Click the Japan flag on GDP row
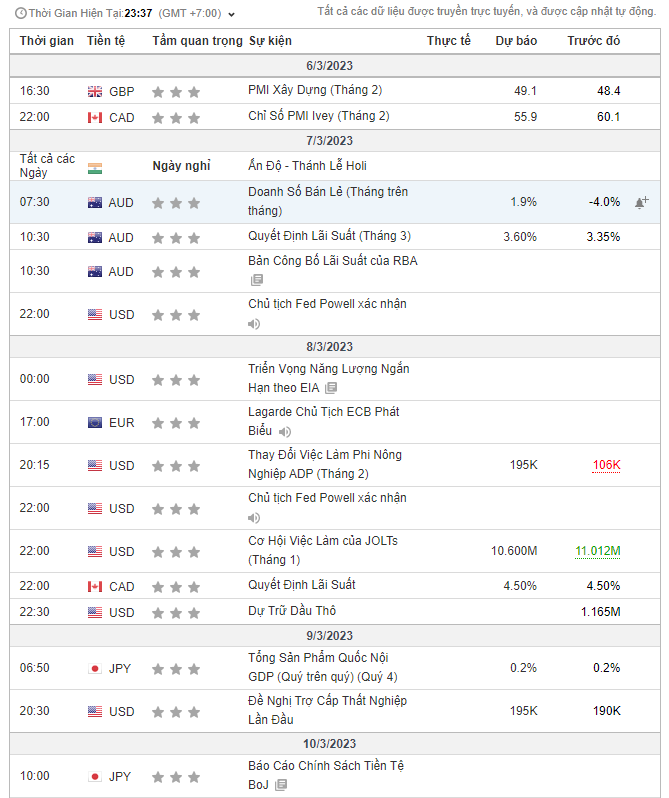Viewport: 669px width, 798px height. click(x=95, y=668)
